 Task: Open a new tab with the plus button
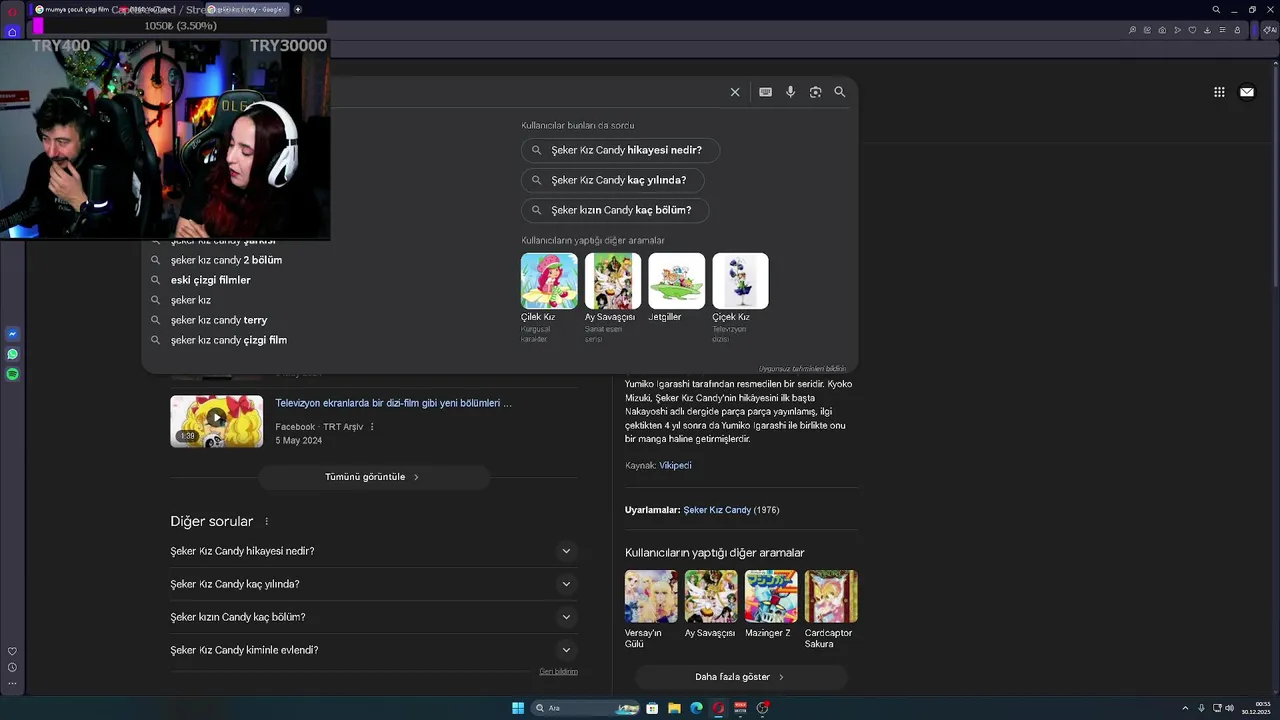click(298, 9)
